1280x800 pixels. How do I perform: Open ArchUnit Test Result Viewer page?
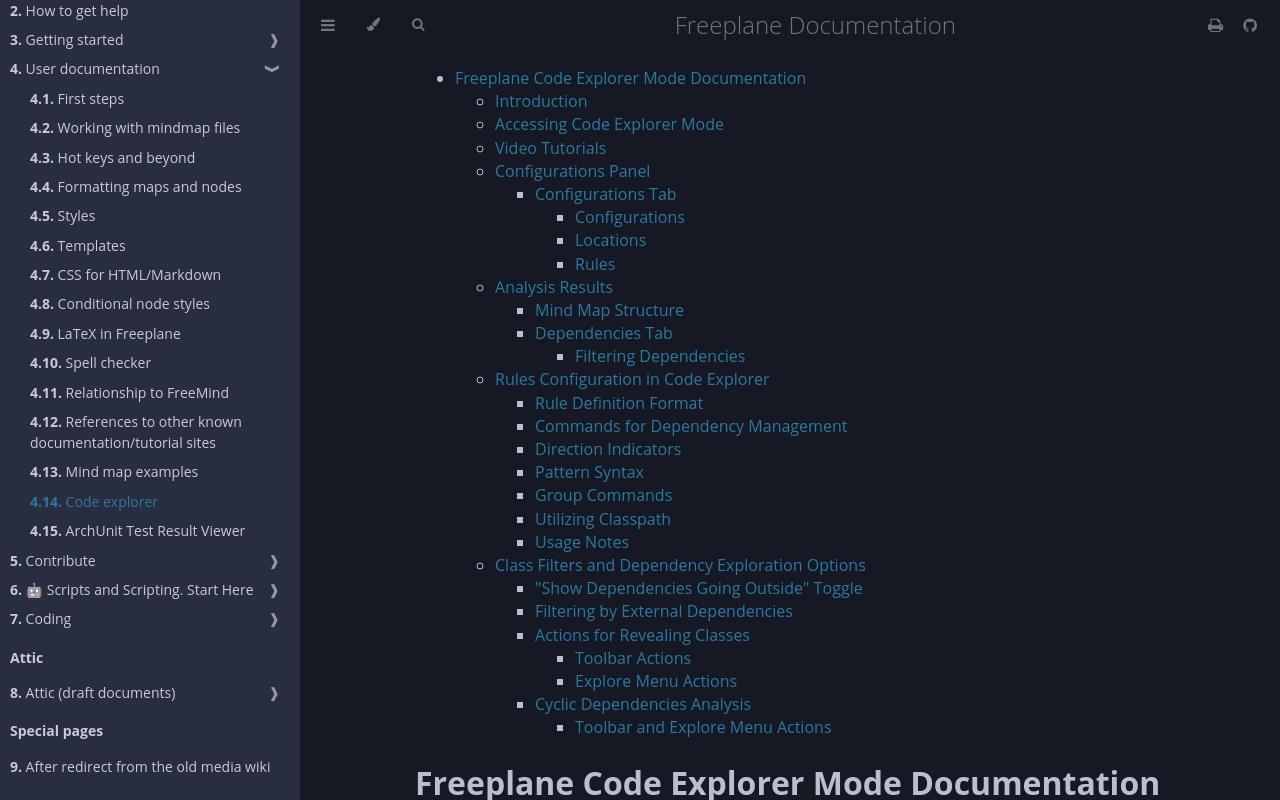pyautogui.click(x=137, y=531)
